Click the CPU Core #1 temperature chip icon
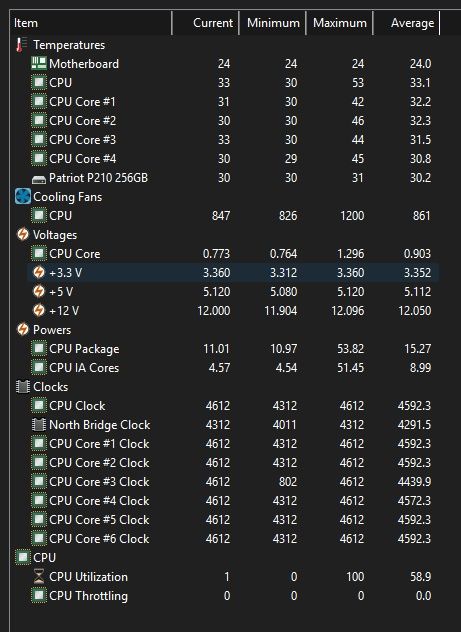The height and width of the screenshot is (632, 461). (39, 101)
